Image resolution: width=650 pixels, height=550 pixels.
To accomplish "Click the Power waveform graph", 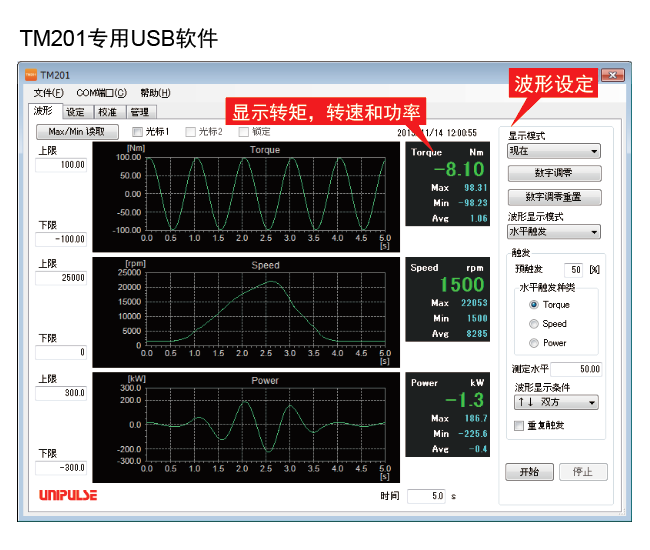I will 246,427.
